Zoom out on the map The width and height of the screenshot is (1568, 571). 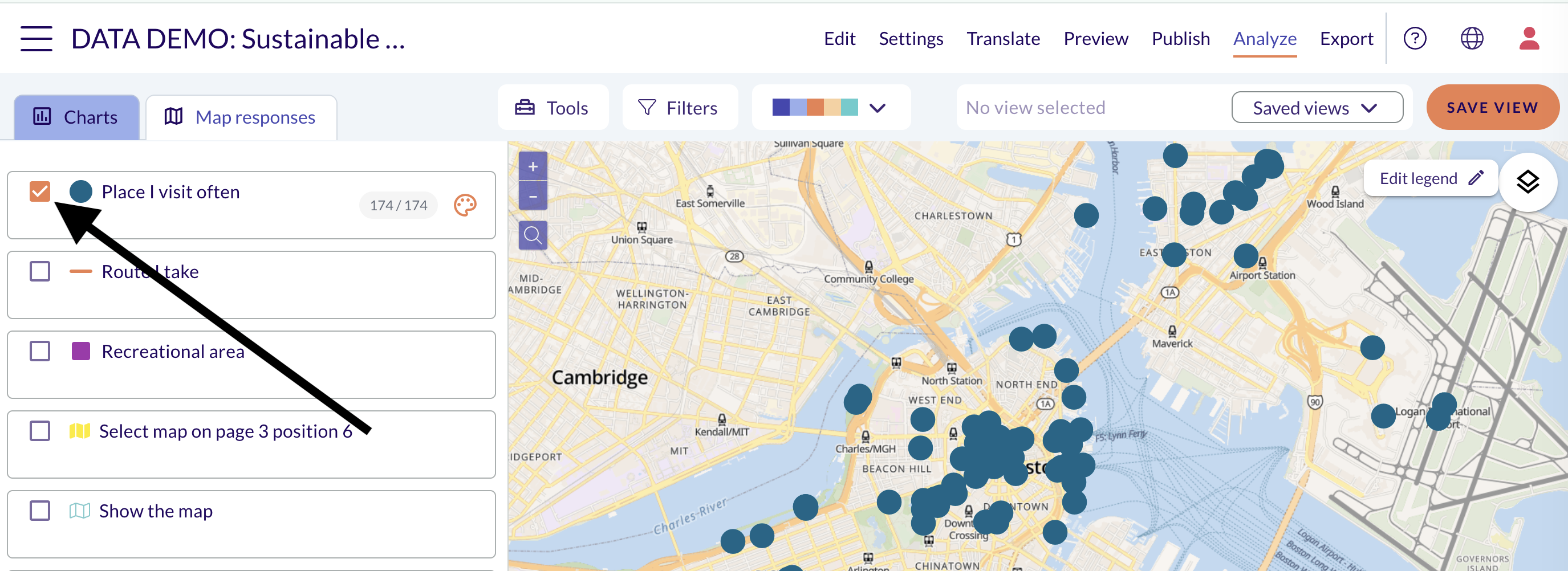[533, 196]
